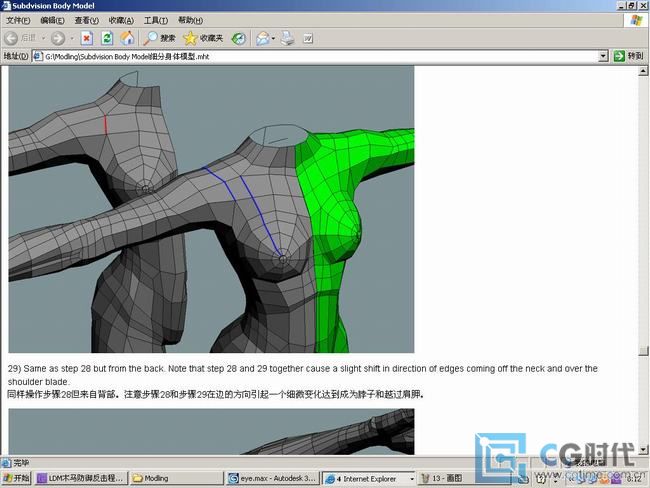Image resolution: width=650 pixels, height=488 pixels.
Task: Click the Back arrow button
Action: coord(11,38)
